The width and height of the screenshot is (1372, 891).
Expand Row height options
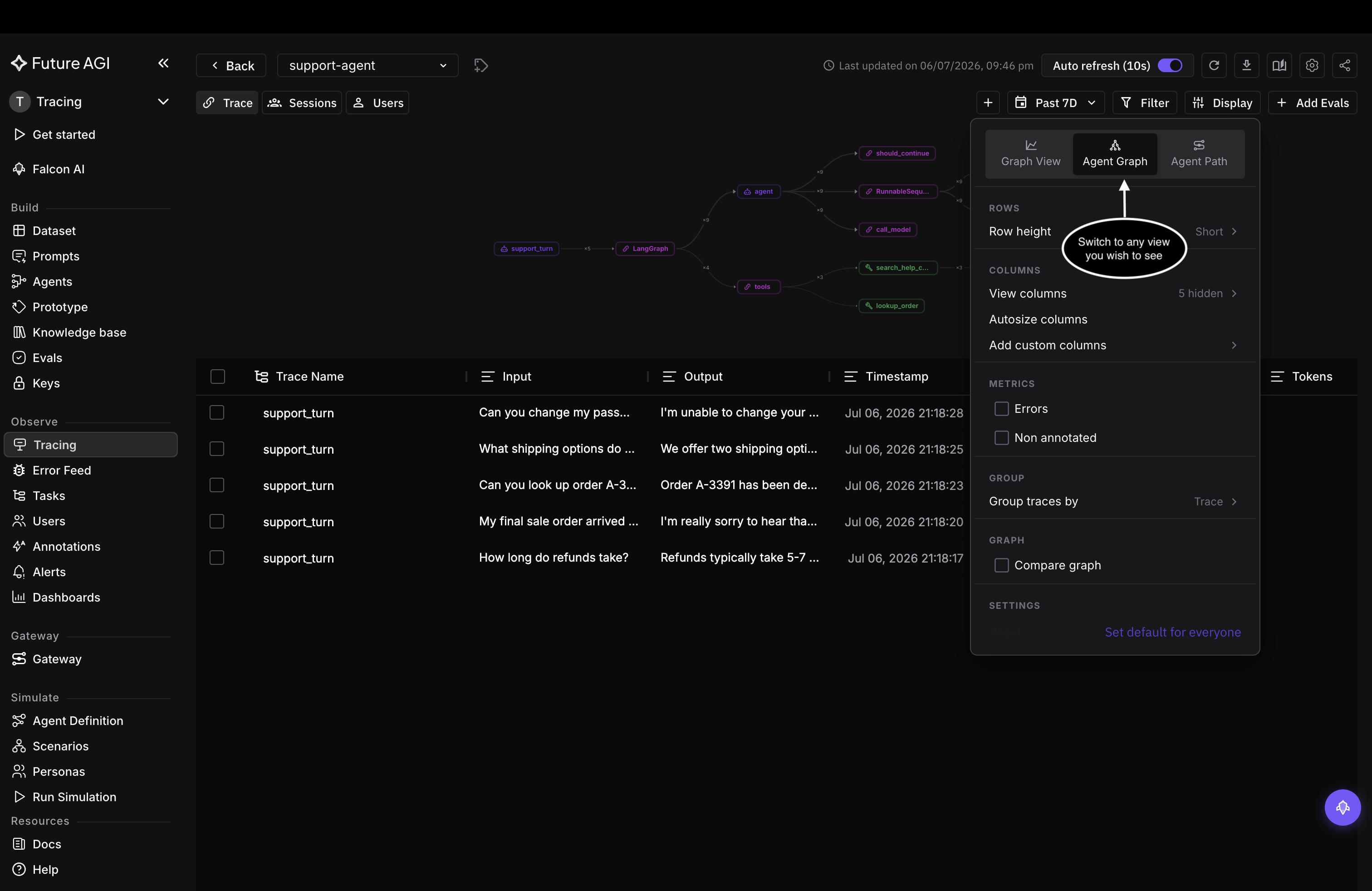(1114, 231)
